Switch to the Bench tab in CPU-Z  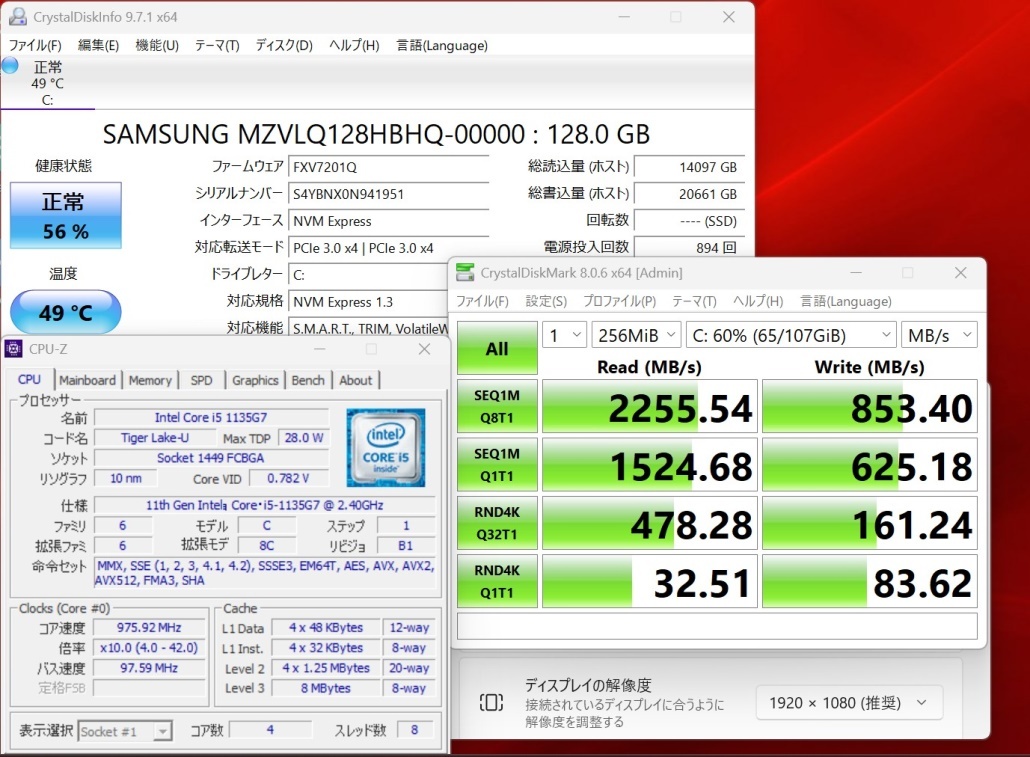[308, 380]
